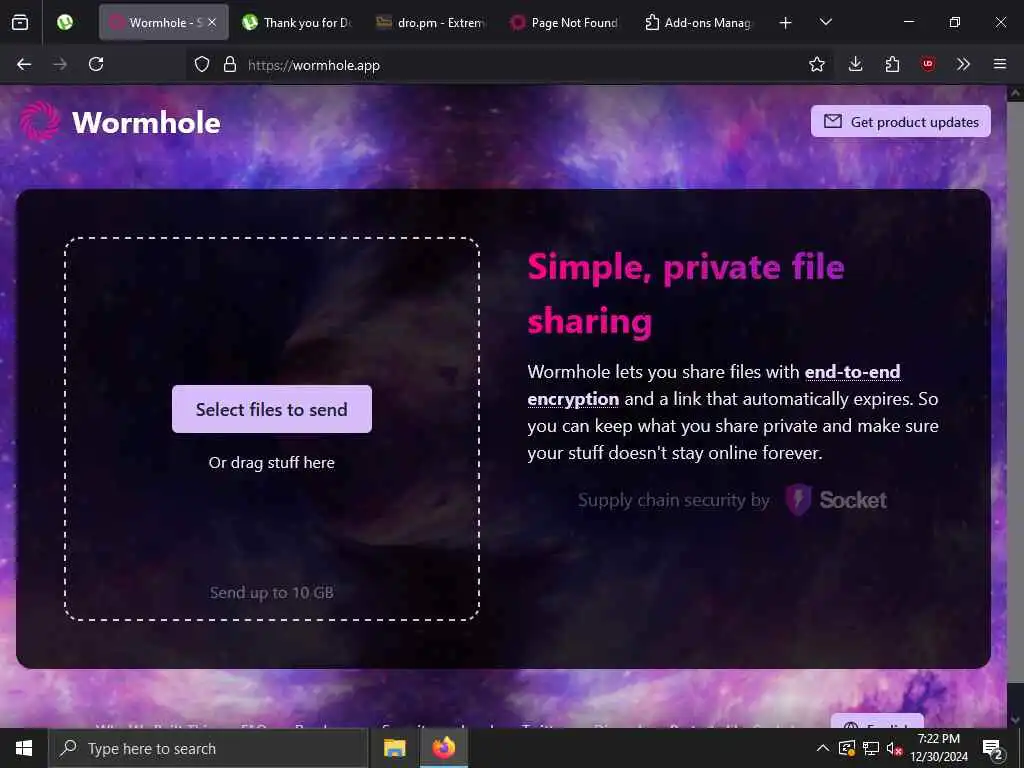Click Firefox taskbar icon
The width and height of the screenshot is (1024, 768).
[443, 748]
